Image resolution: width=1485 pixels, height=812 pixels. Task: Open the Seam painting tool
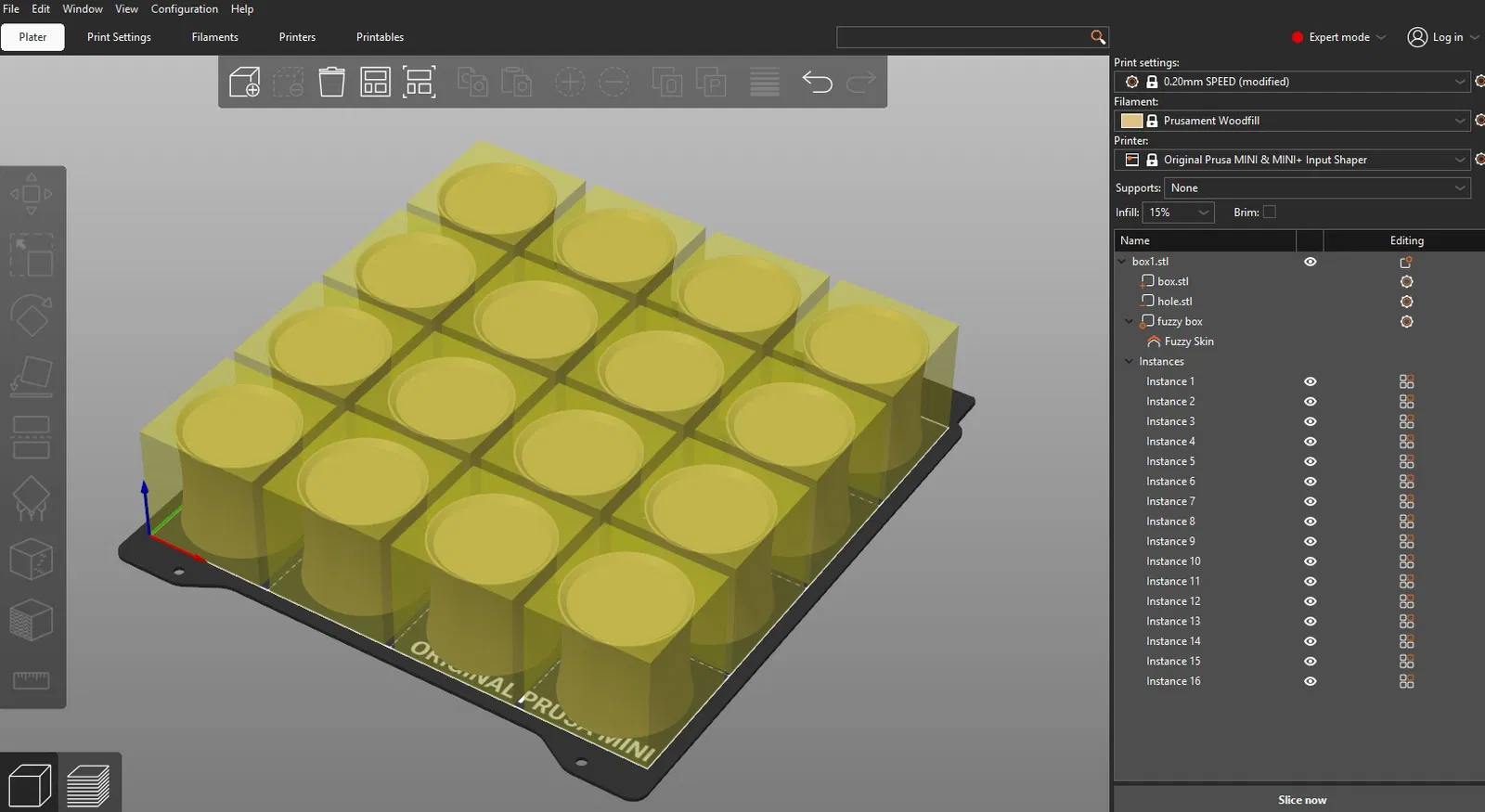[31, 560]
